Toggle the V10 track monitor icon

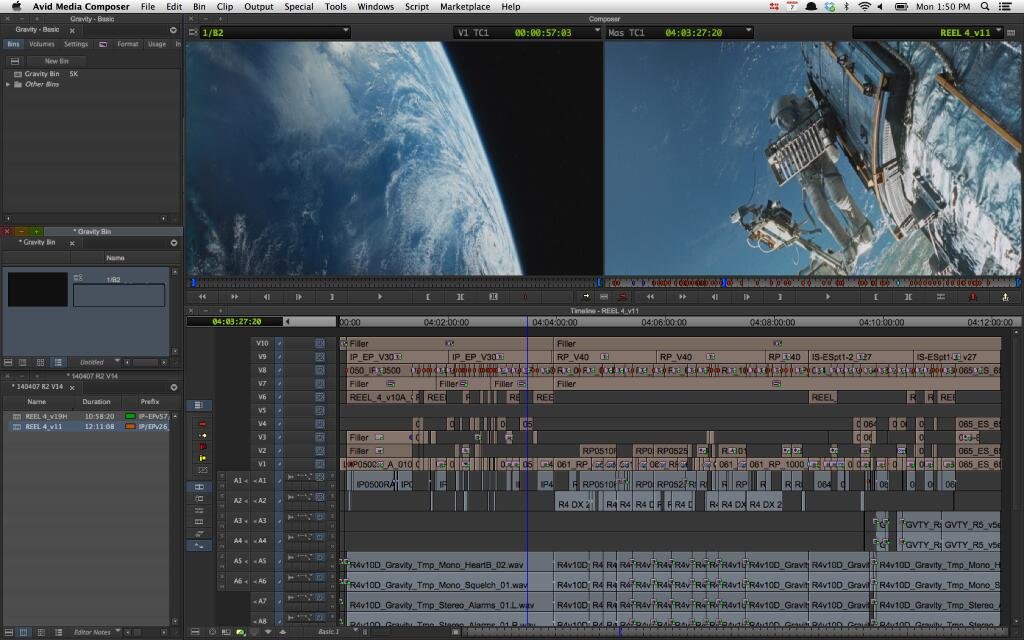320,343
